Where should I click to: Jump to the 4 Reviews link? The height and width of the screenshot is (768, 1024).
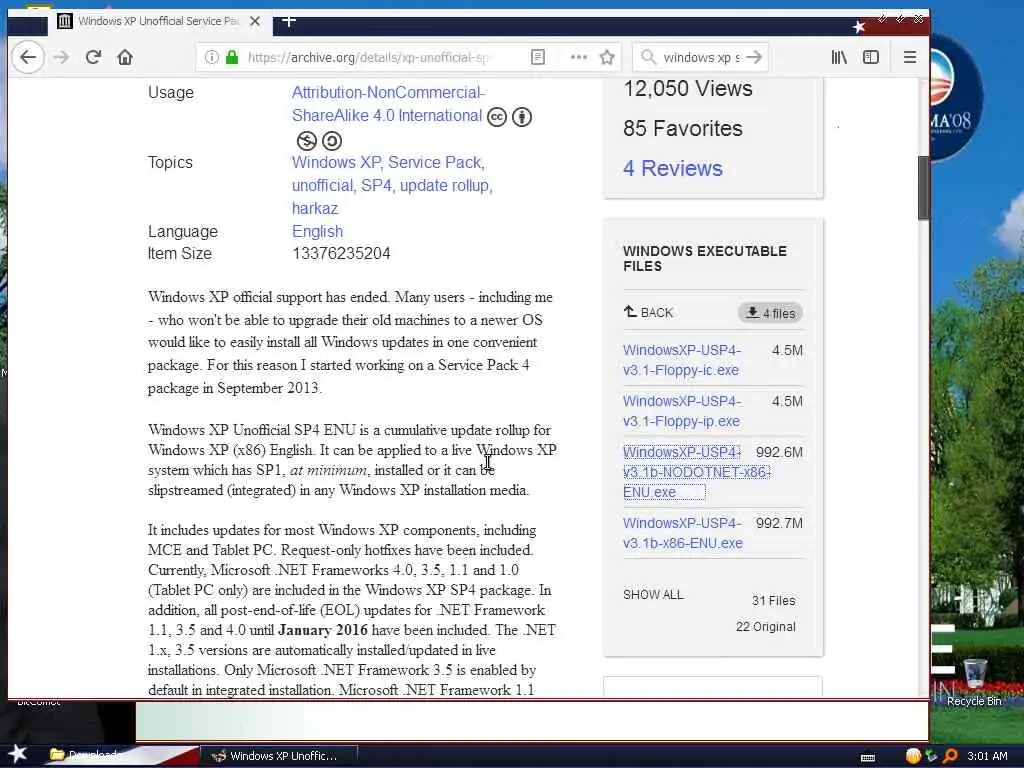pyautogui.click(x=673, y=168)
